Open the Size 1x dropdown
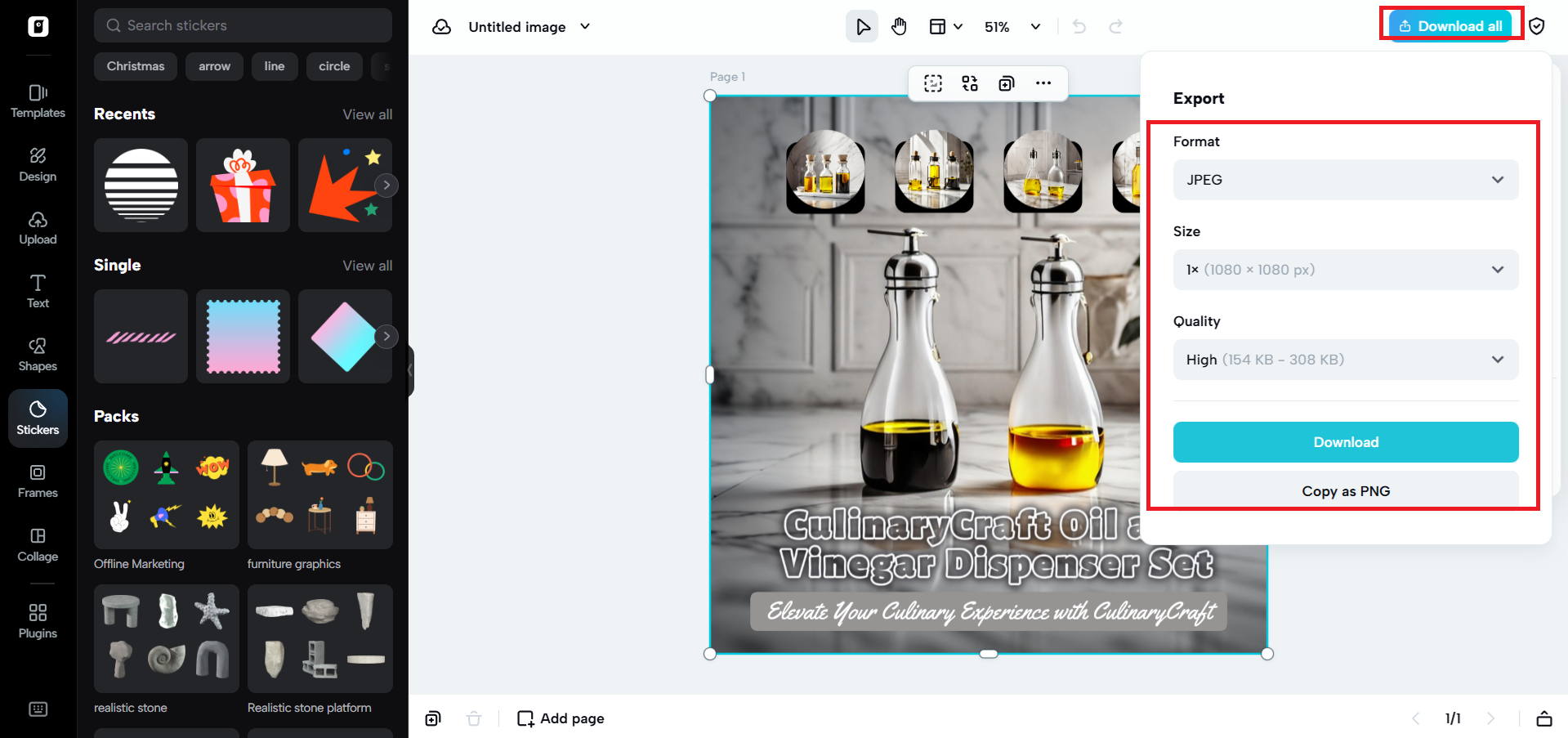The image size is (1568, 738). coord(1345,270)
